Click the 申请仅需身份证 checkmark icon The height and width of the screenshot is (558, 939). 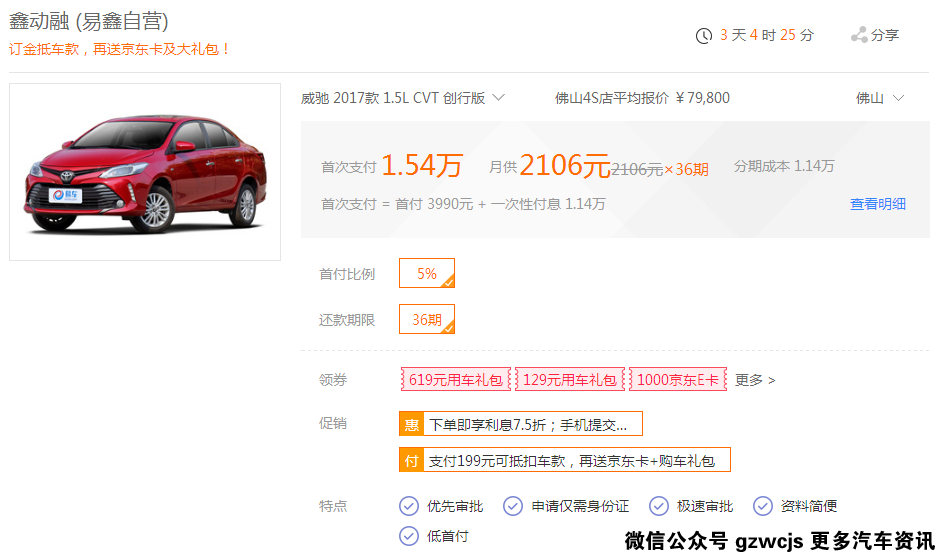click(x=513, y=506)
